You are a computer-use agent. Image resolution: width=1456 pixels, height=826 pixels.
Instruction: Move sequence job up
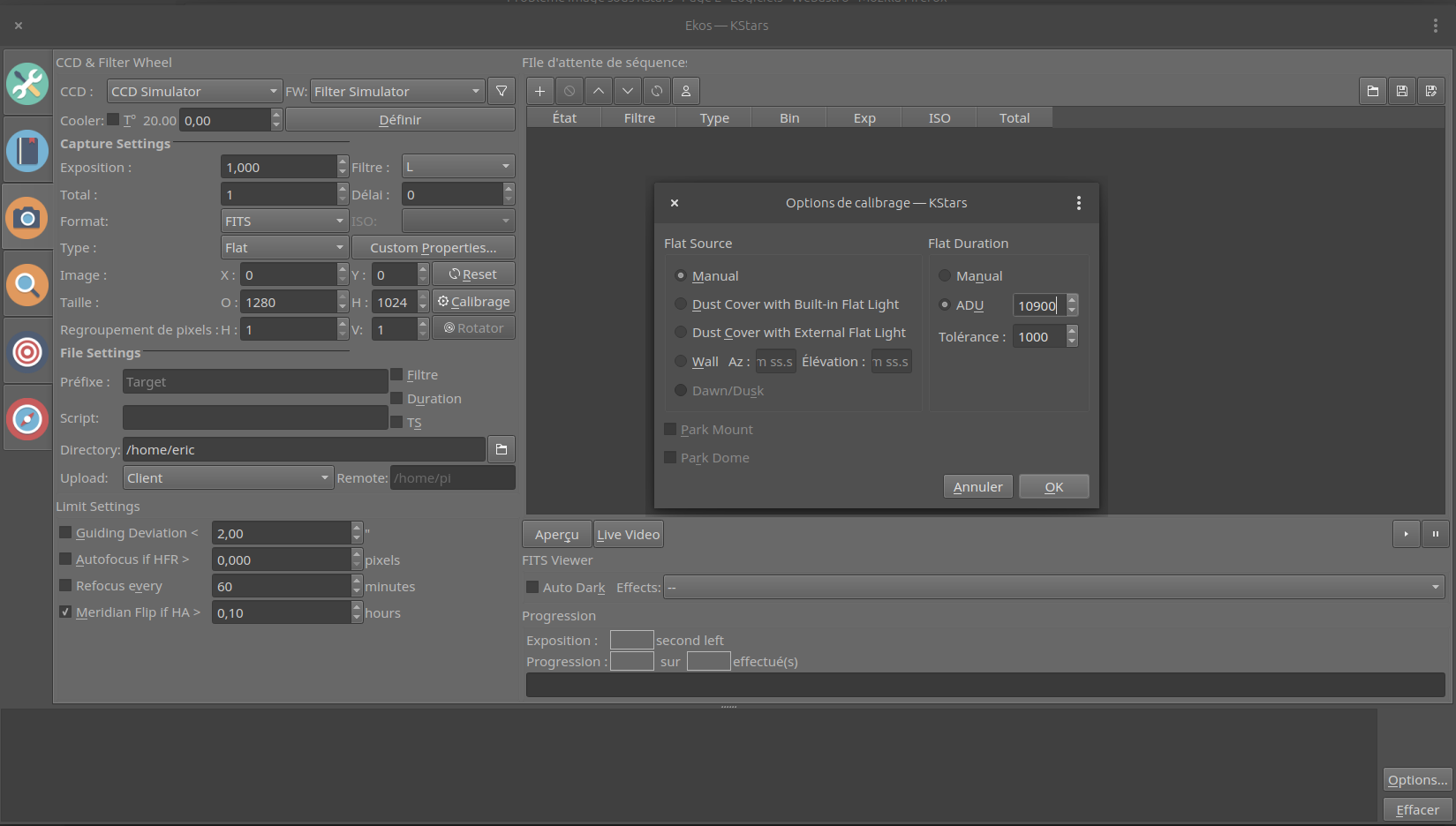coord(599,91)
